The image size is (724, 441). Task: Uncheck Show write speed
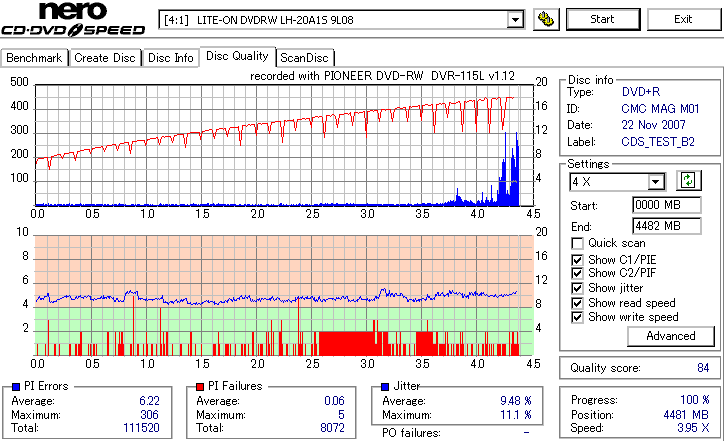577,317
